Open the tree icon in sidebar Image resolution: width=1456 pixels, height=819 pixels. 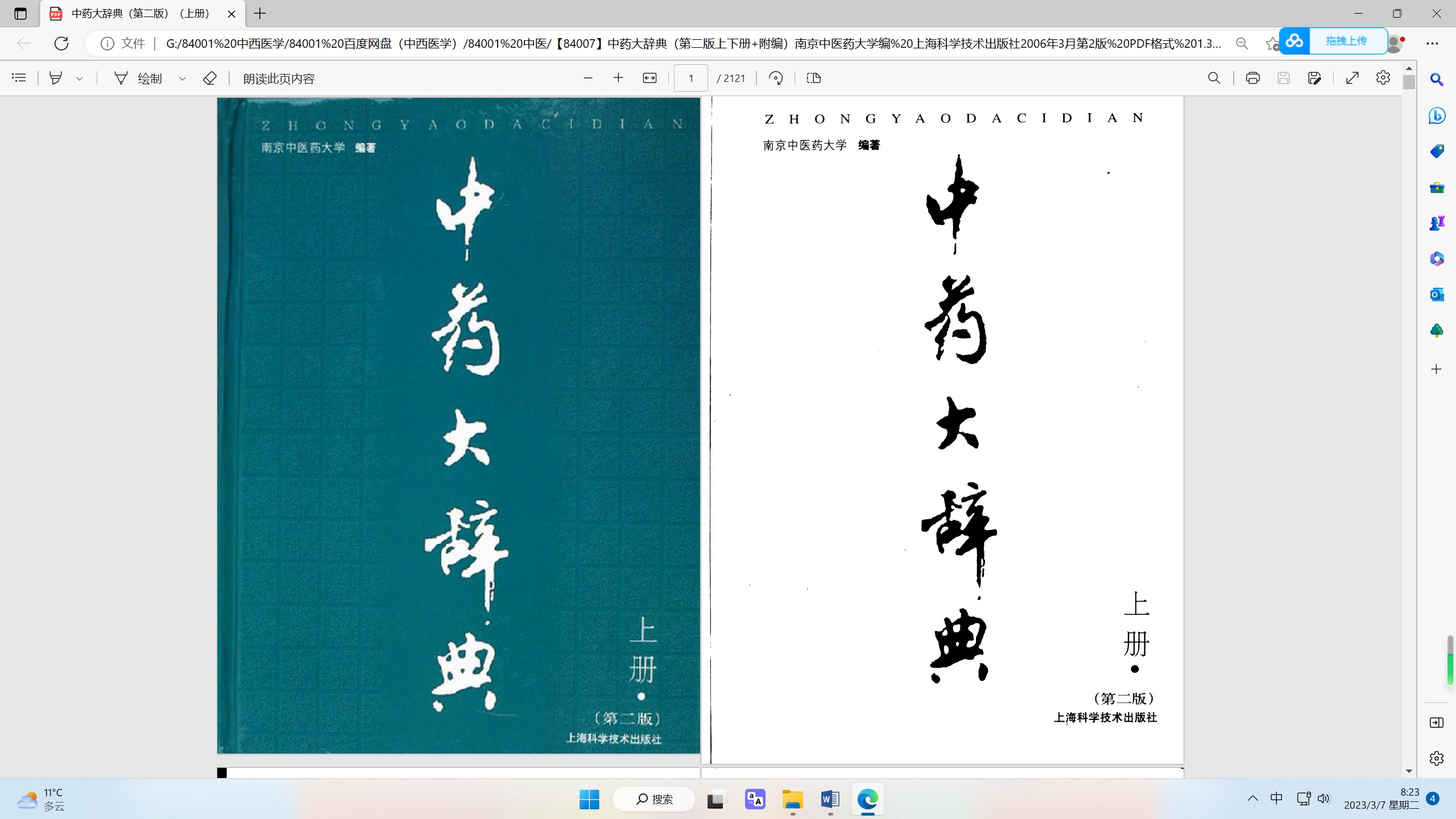click(1437, 330)
